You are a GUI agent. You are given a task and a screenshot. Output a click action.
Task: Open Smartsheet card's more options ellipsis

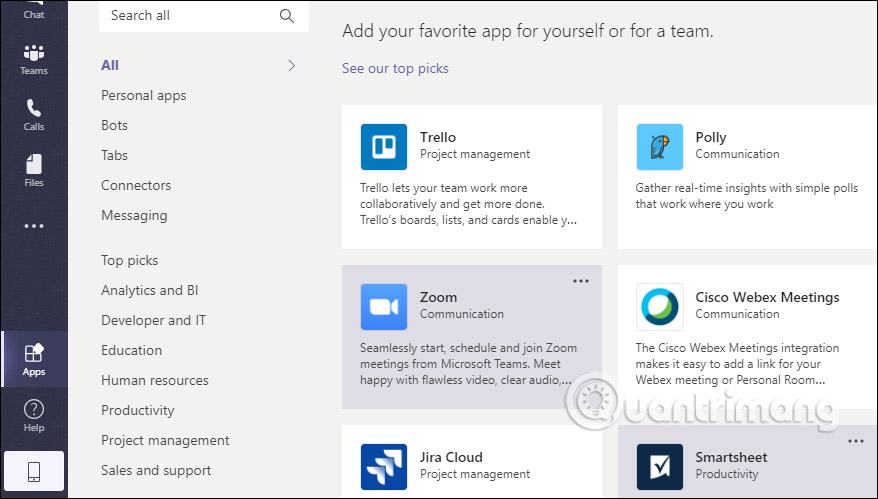tap(856, 441)
